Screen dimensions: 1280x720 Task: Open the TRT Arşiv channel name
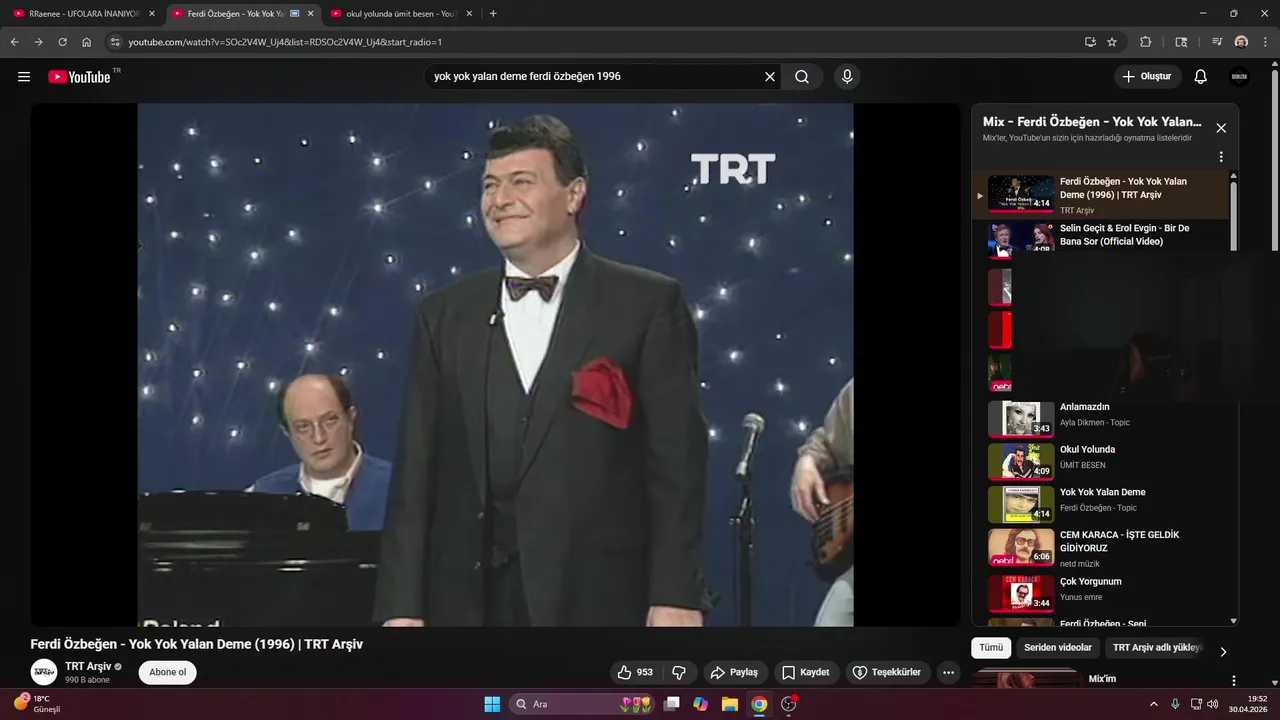click(88, 666)
